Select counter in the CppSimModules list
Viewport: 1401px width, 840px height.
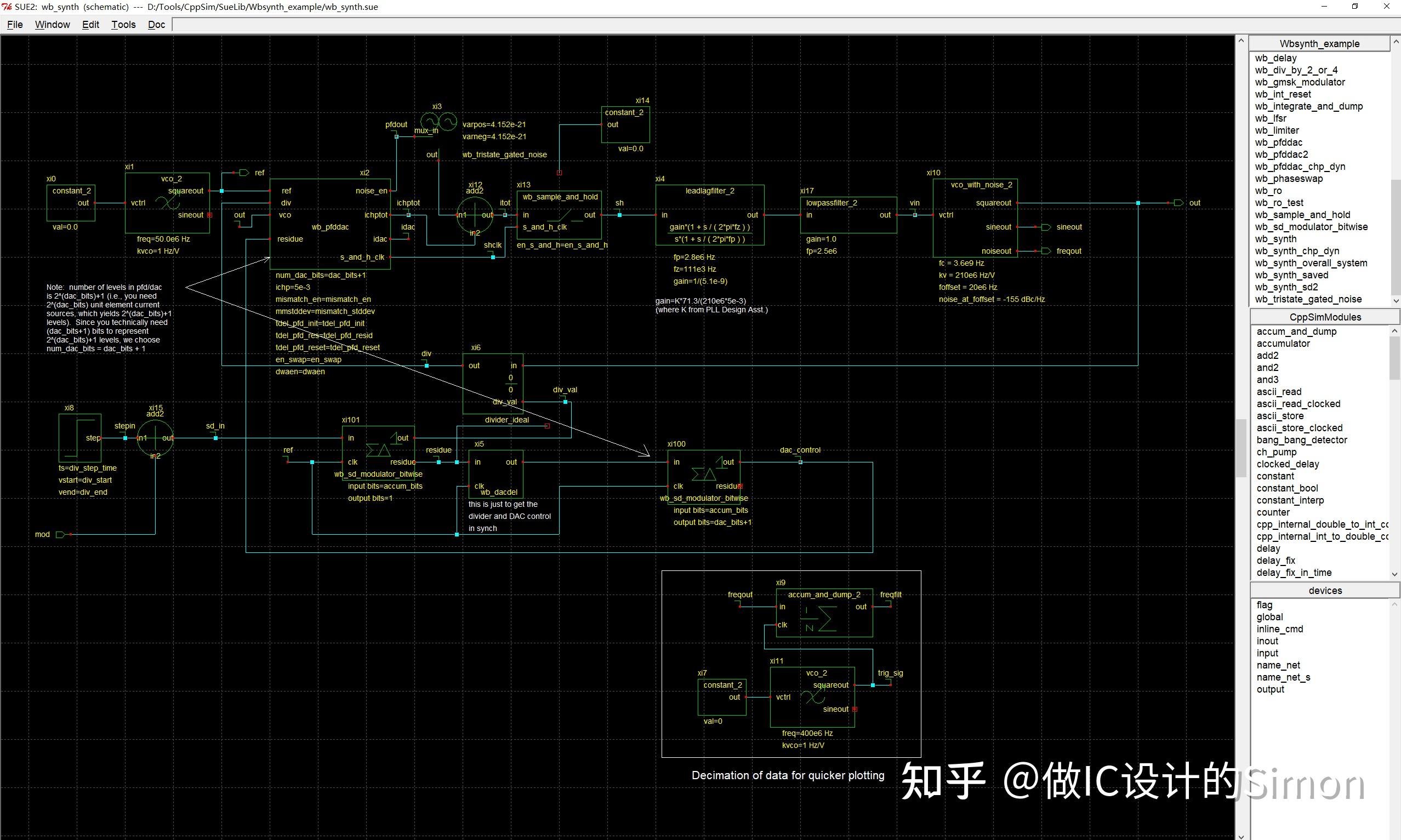pos(1273,512)
